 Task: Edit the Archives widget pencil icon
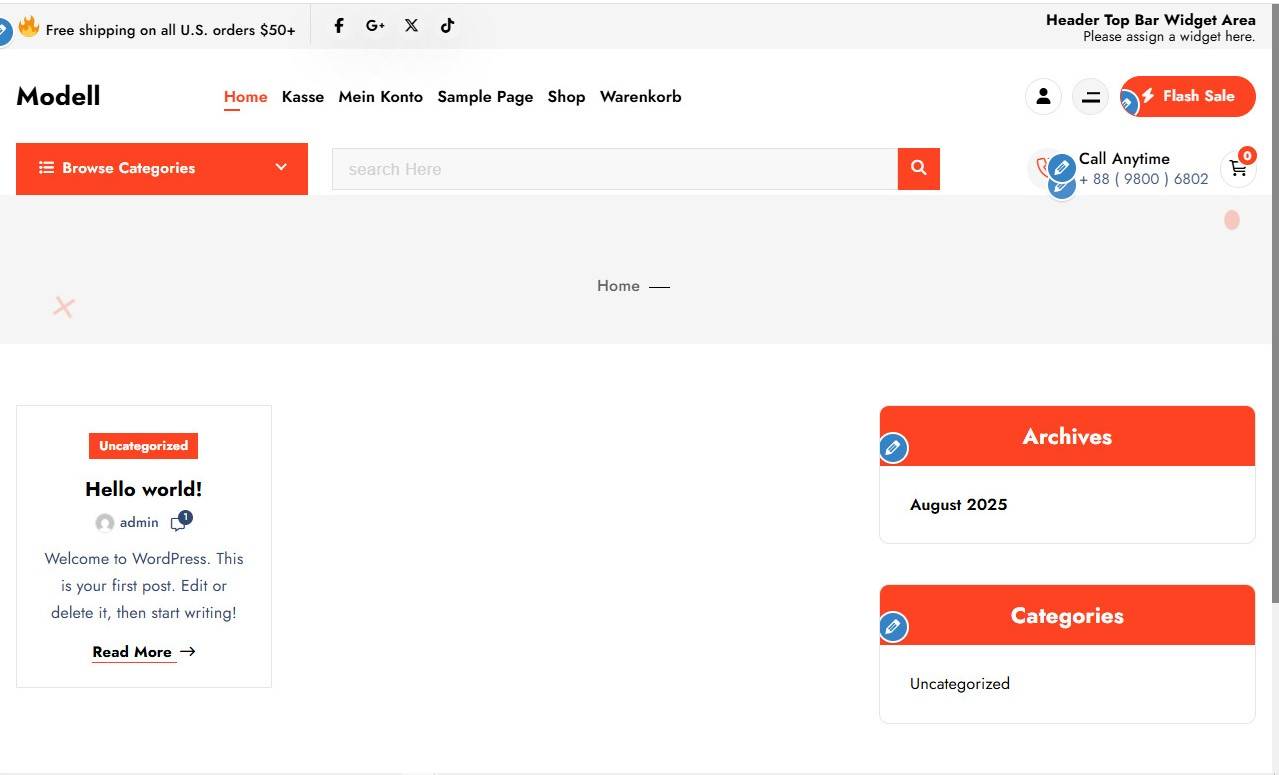[893, 448]
